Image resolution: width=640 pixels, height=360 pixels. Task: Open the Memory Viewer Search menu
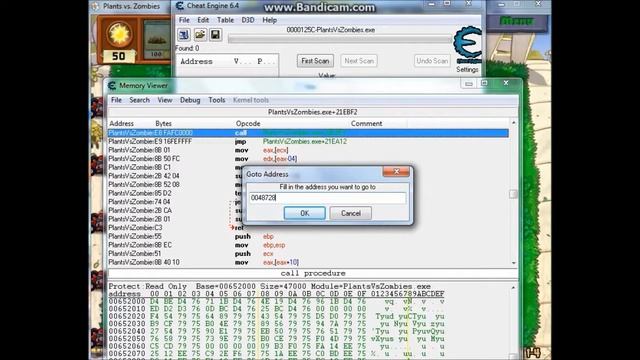click(140, 100)
